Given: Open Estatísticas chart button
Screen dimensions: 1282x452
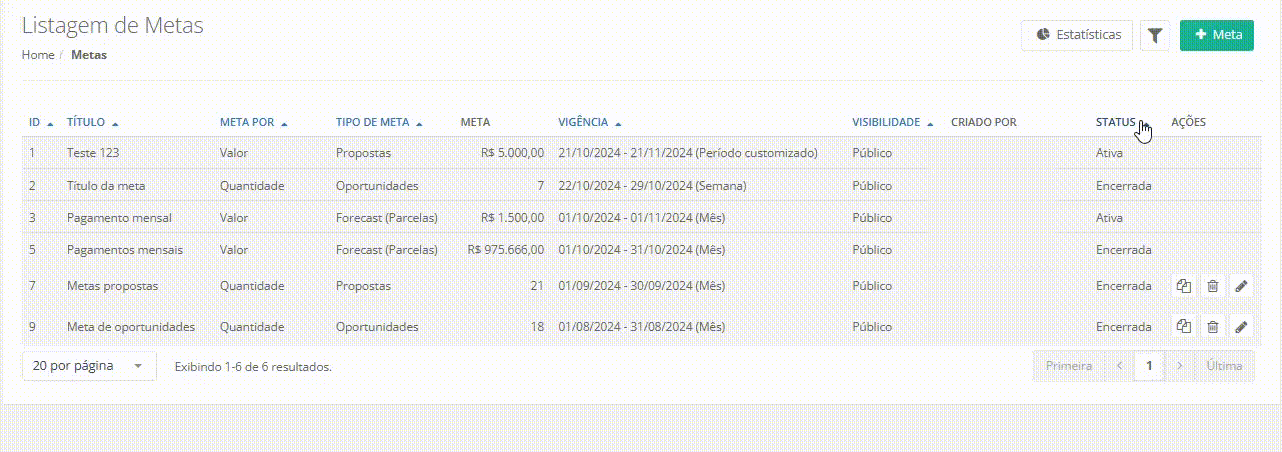Looking at the screenshot, I should point(1077,35).
